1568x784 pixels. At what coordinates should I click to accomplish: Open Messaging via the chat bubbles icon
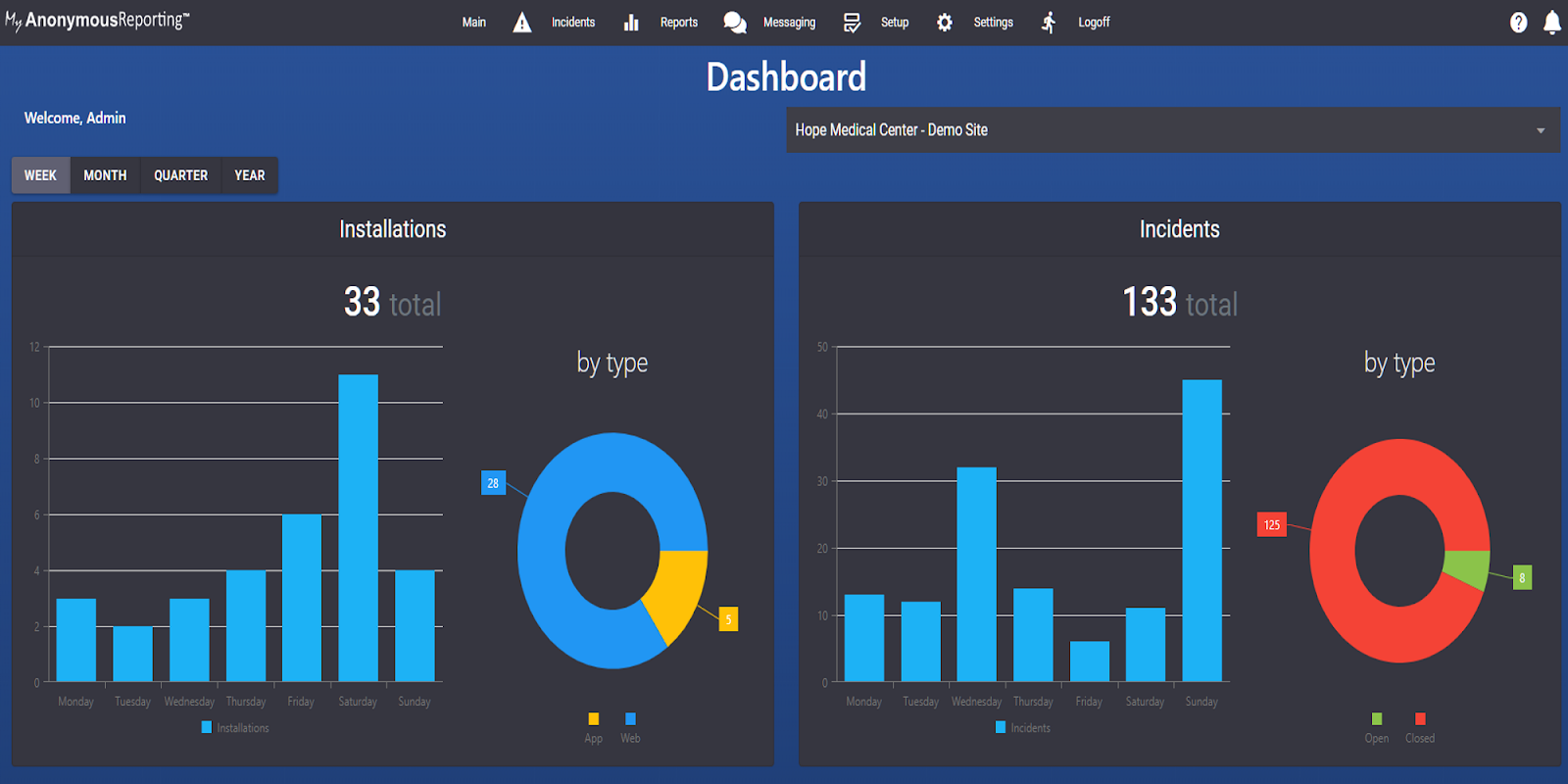pyautogui.click(x=735, y=23)
